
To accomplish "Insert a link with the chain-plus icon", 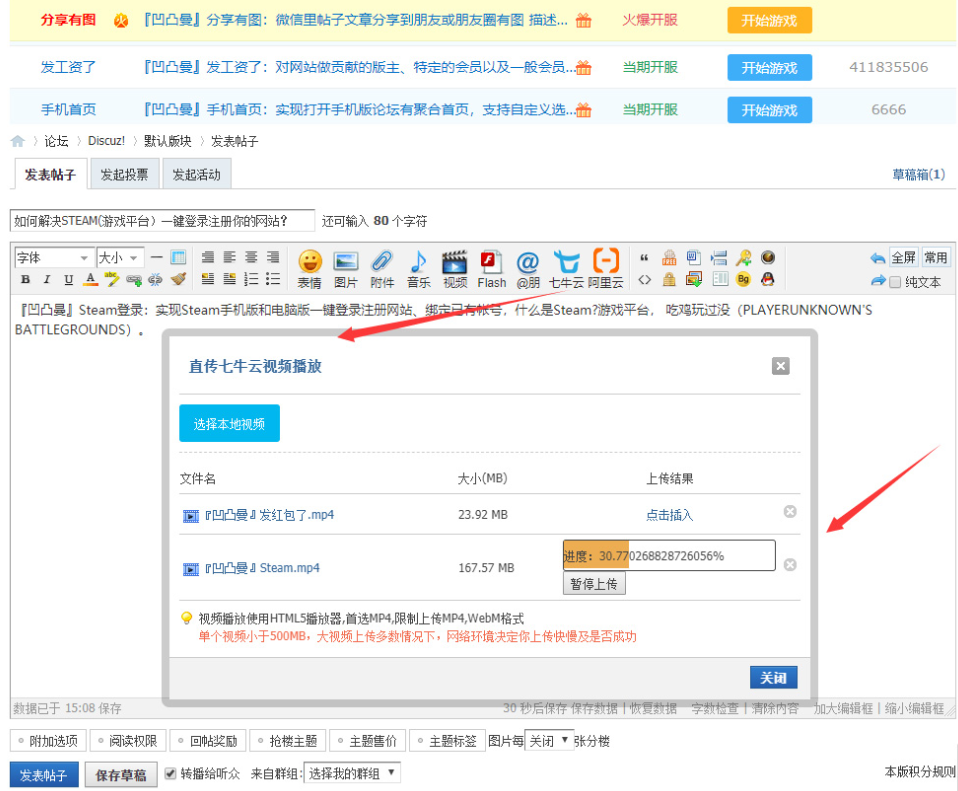I will [x=134, y=279].
